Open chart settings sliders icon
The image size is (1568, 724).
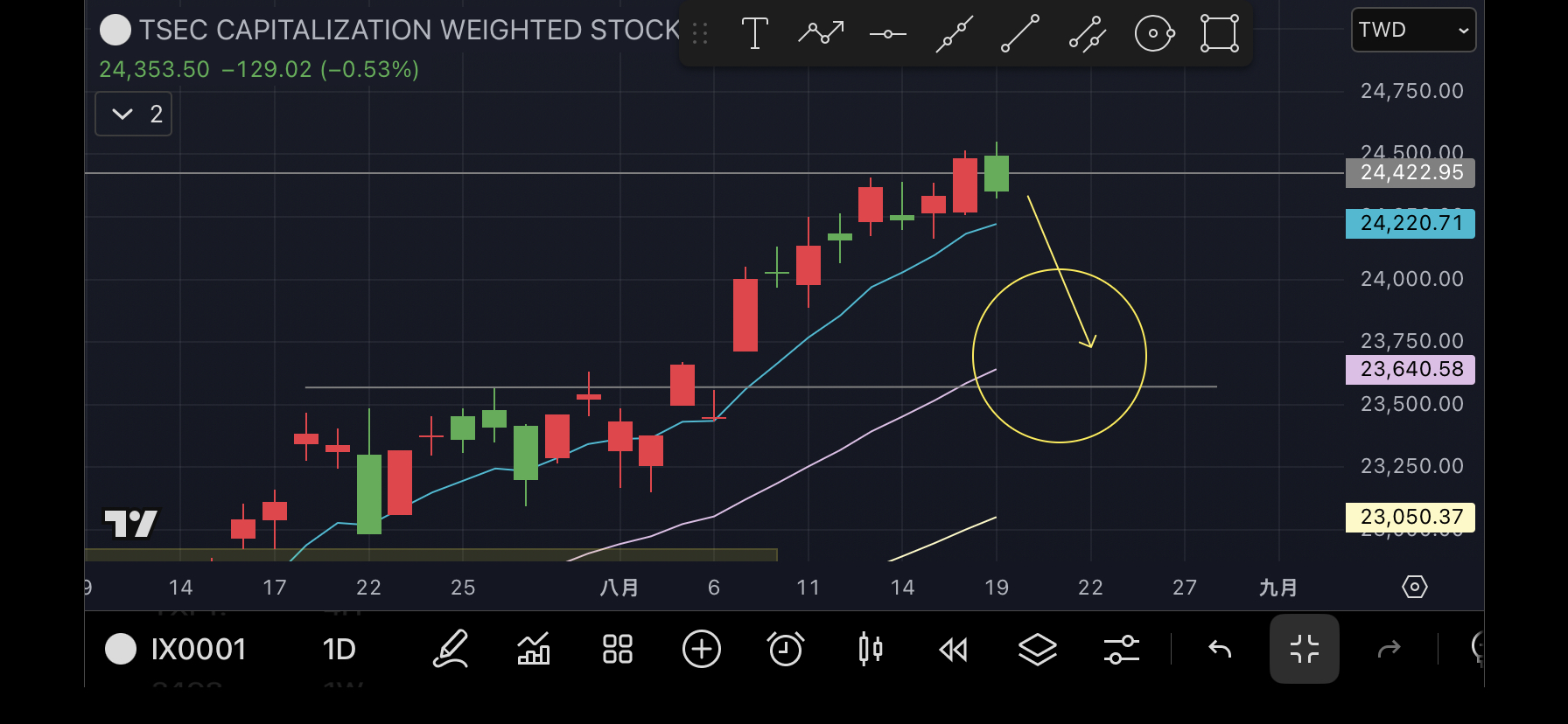(1122, 650)
